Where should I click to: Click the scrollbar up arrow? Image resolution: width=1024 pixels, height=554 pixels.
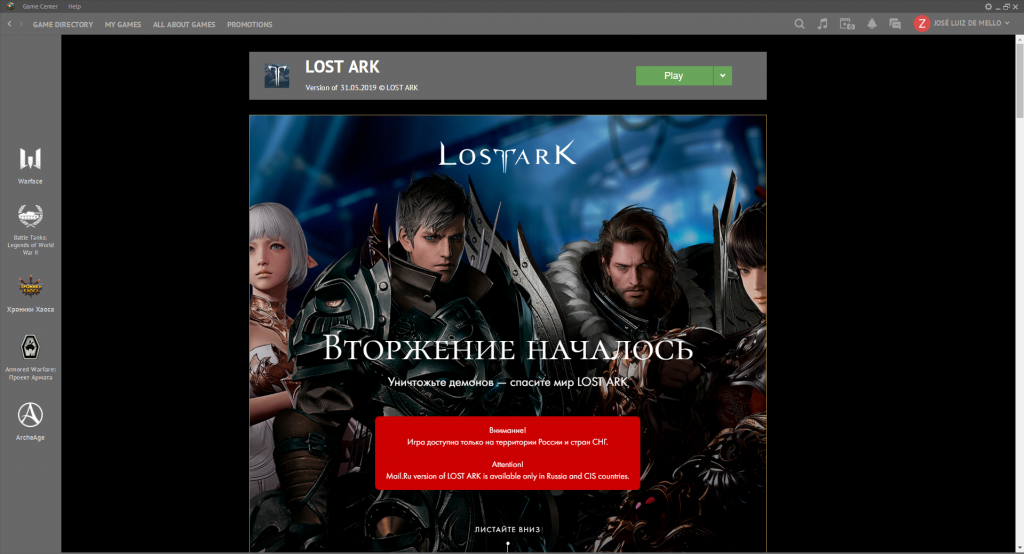pos(1019,38)
